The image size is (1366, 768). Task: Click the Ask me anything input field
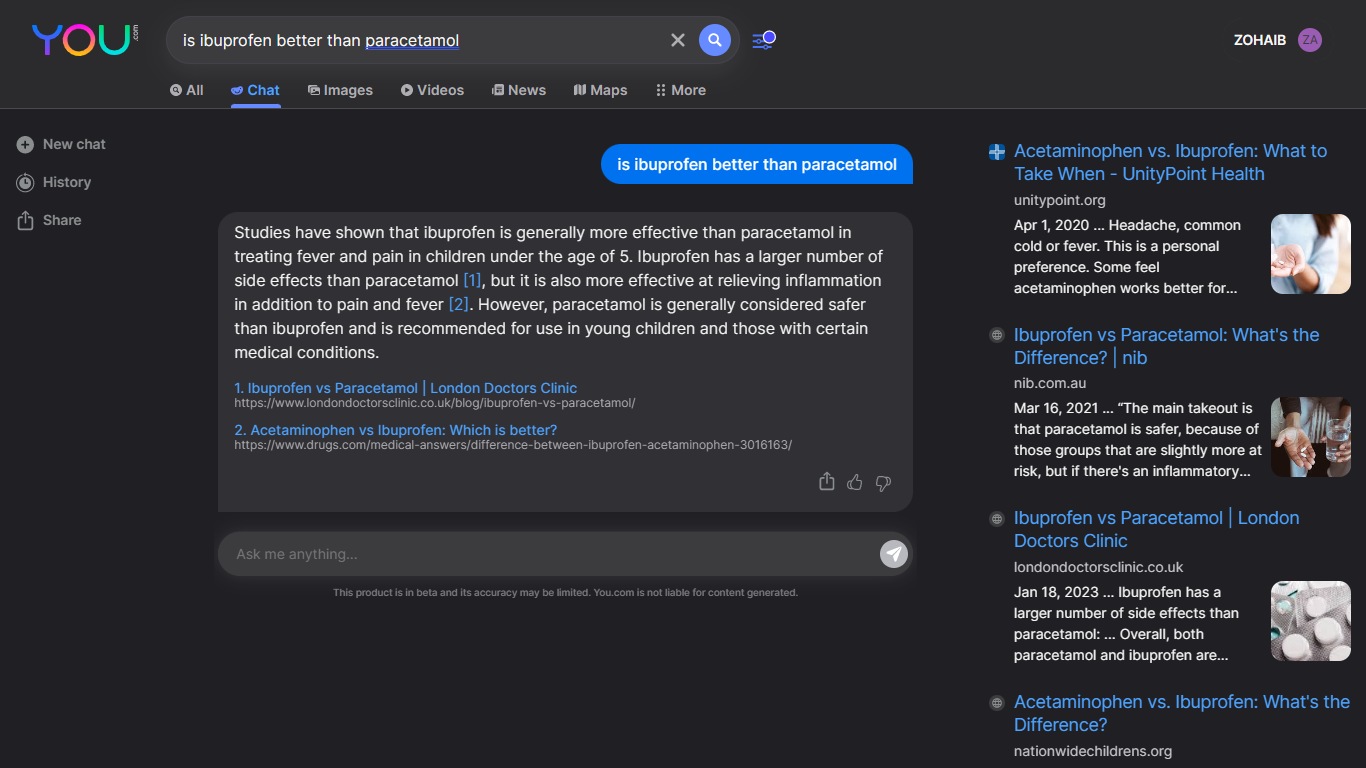[x=550, y=554]
